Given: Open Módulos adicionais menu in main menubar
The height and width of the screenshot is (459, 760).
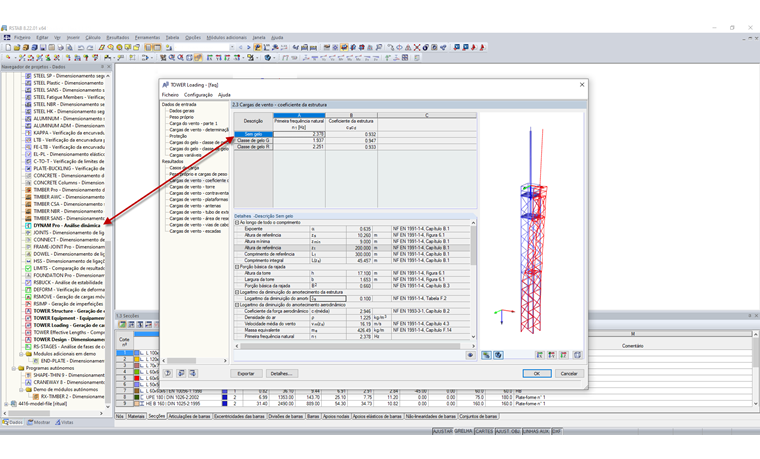Looking at the screenshot, I should [x=226, y=37].
